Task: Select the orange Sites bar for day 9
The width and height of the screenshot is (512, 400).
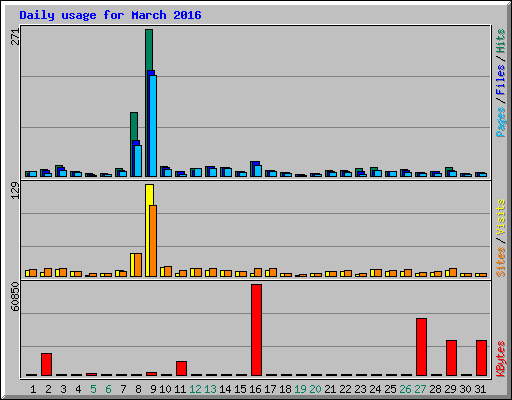Action: click(x=153, y=241)
